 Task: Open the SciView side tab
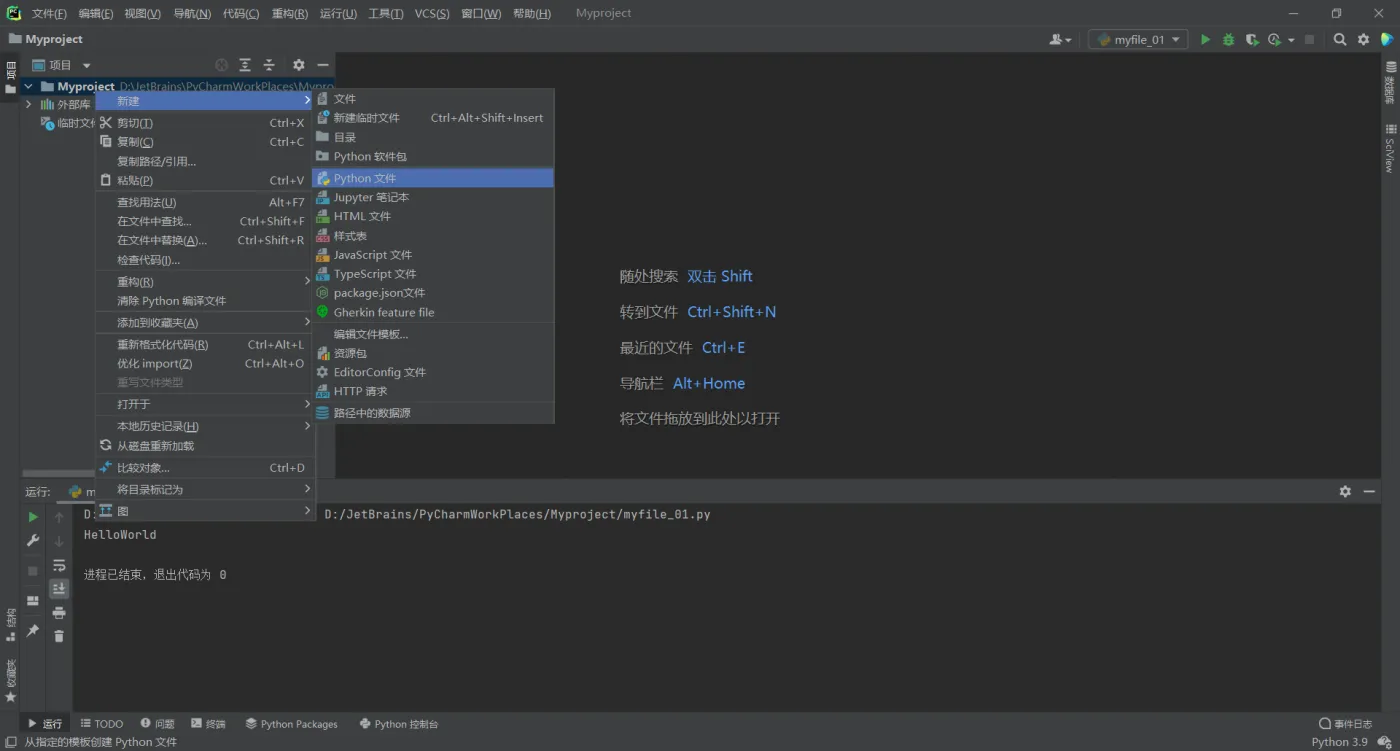click(x=1390, y=148)
